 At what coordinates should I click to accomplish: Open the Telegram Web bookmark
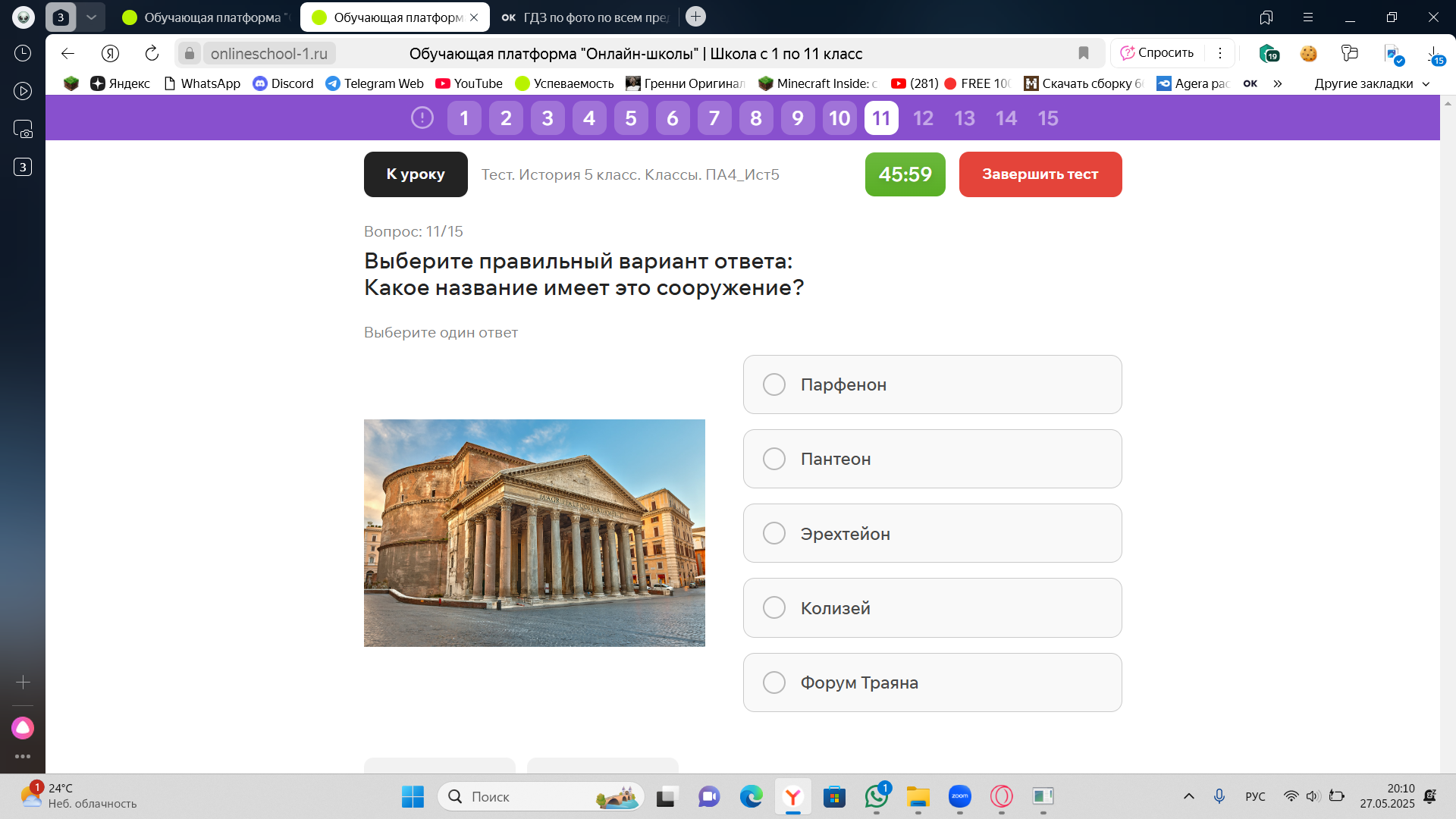375,83
